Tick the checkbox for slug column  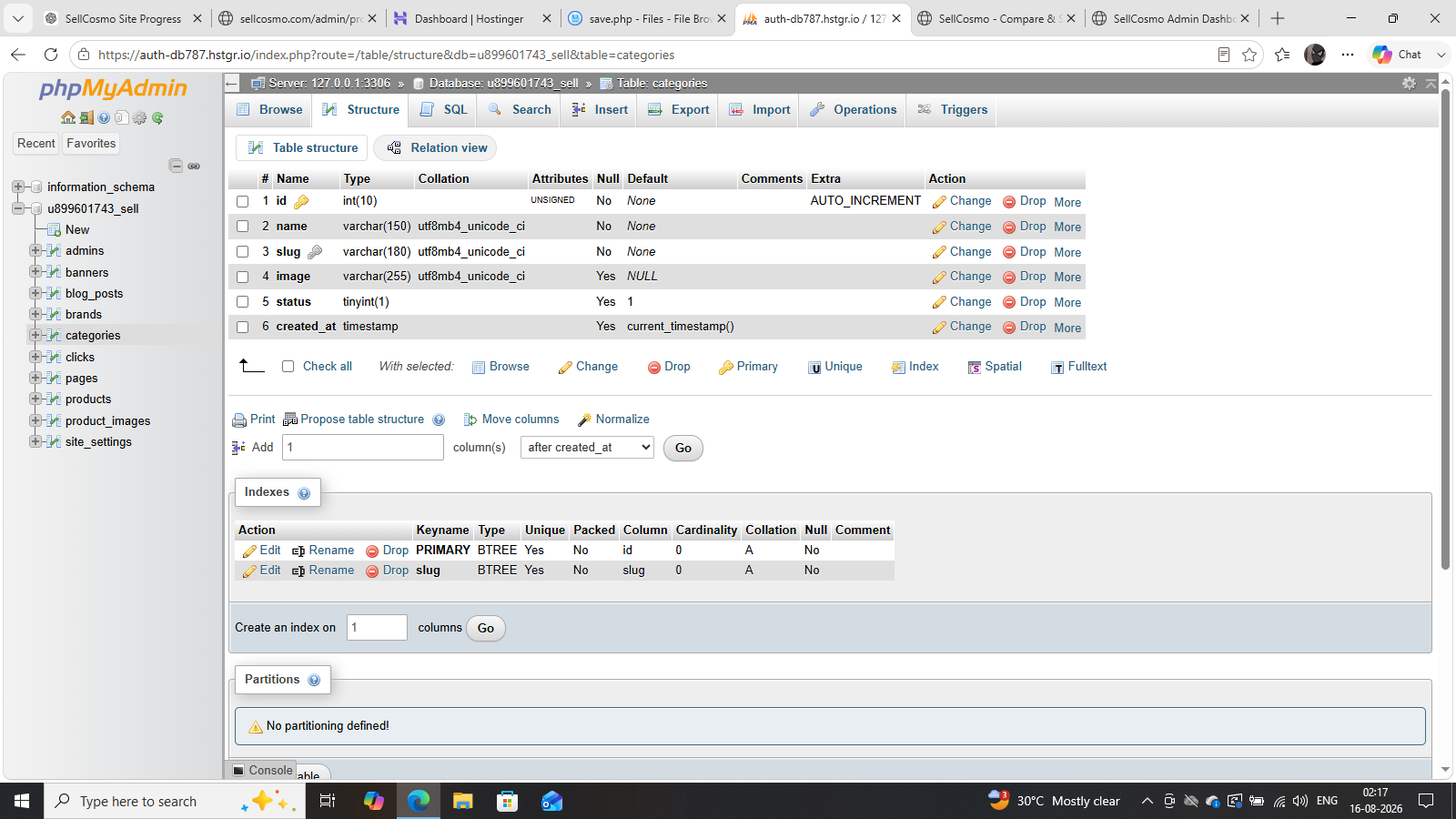click(x=242, y=252)
